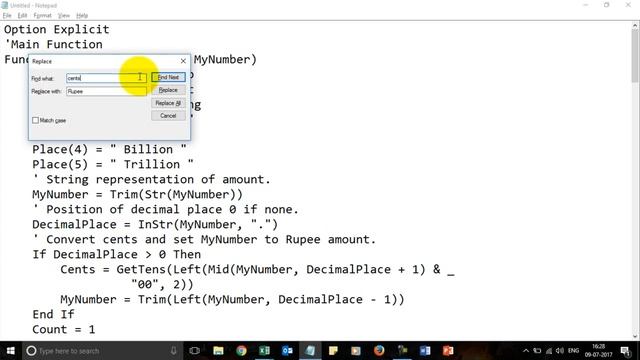This screenshot has height=360, width=640.
Task: Click the scroll up arrow of the editor
Action: click(635, 26)
